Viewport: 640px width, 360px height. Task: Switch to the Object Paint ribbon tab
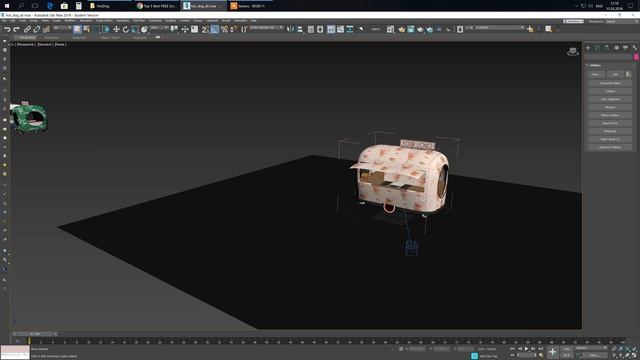(110, 38)
